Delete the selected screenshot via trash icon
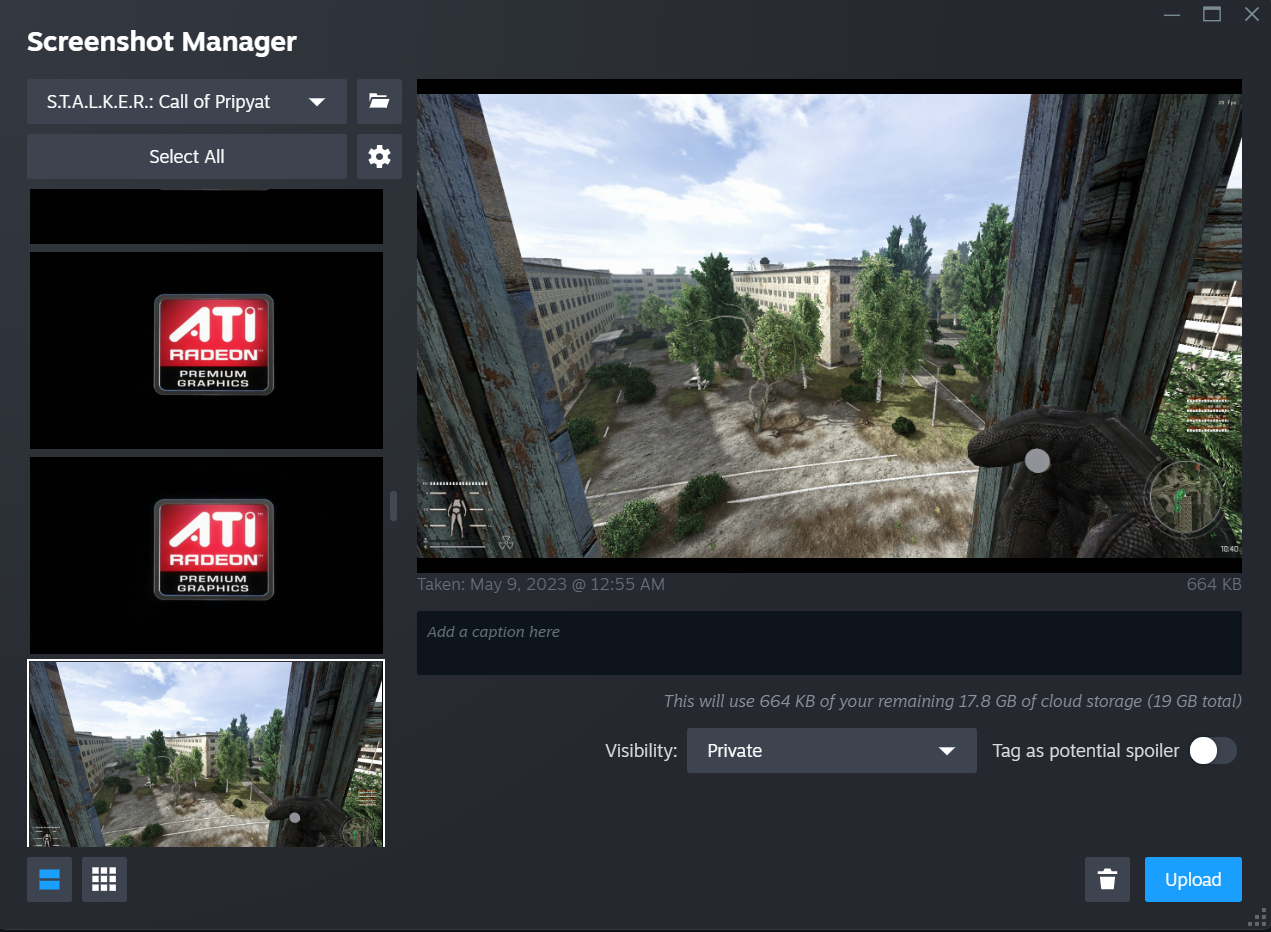 1107,880
